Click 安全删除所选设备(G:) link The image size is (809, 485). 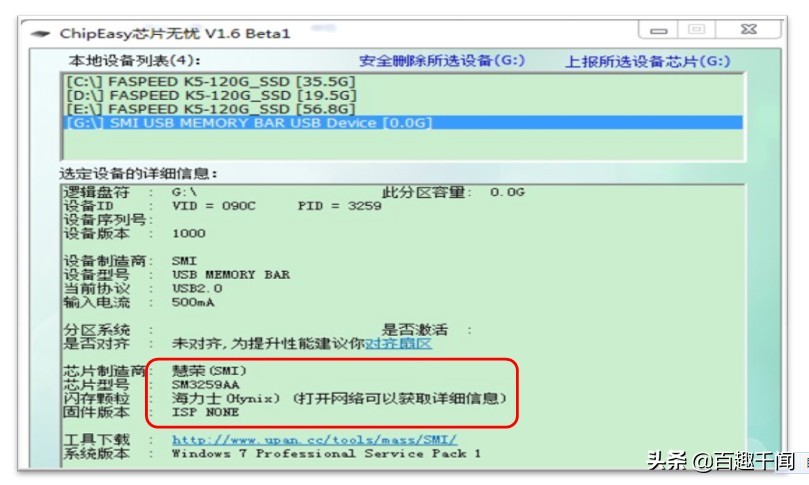coord(442,61)
